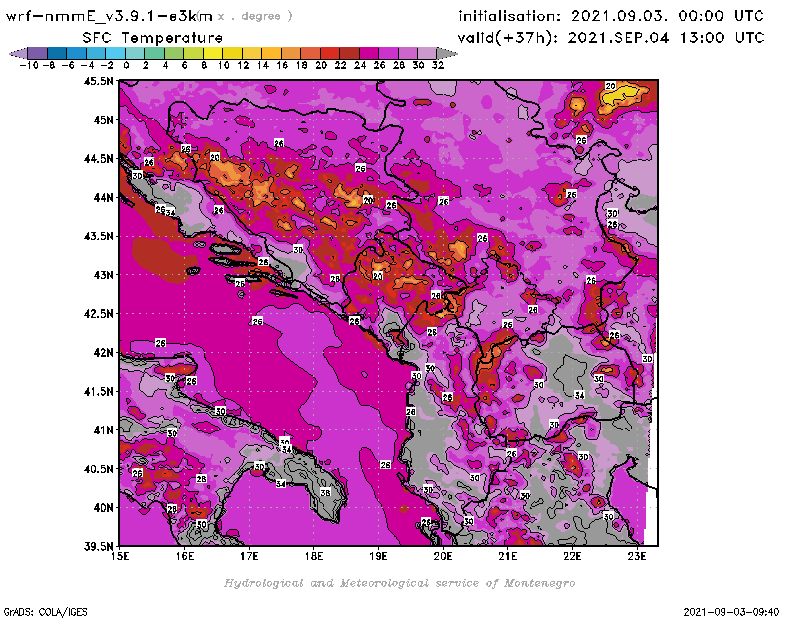The height and width of the screenshot is (618, 800).
Task: Select the 22E longitude label
Action: (572, 556)
